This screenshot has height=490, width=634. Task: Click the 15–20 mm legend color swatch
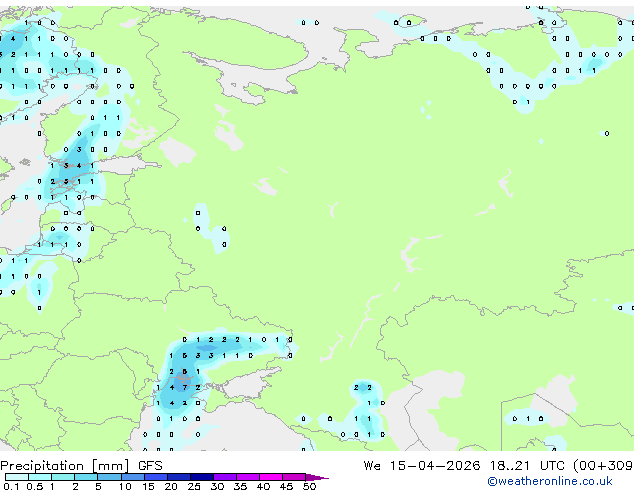tap(156, 477)
